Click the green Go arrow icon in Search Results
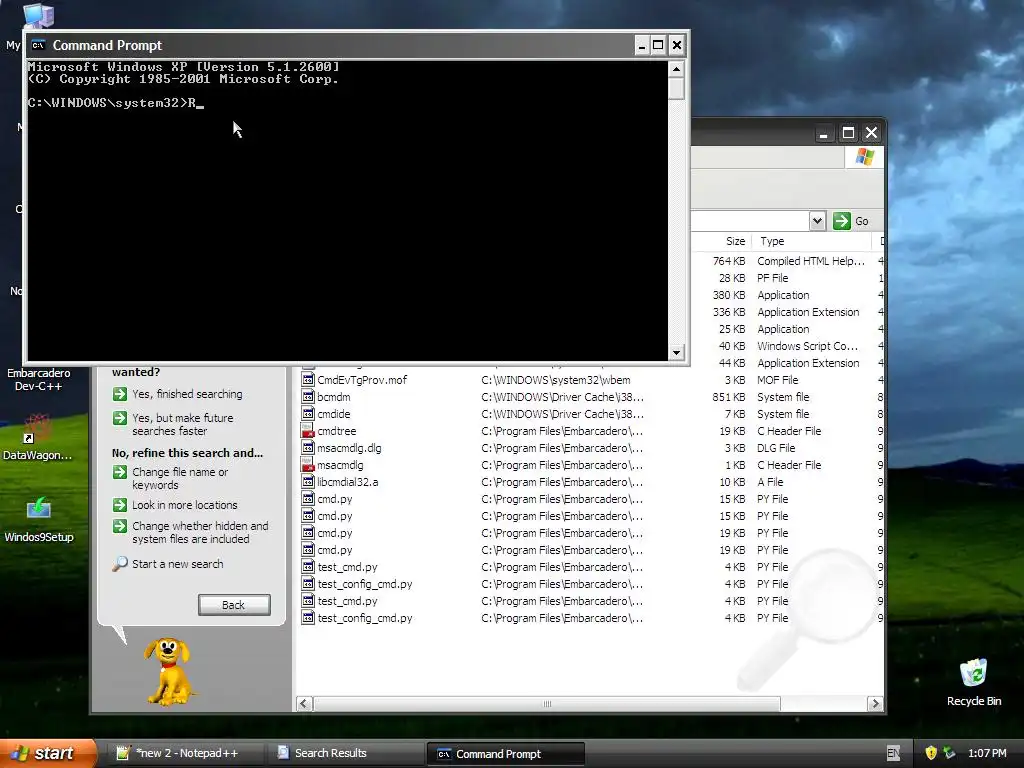 coord(842,221)
